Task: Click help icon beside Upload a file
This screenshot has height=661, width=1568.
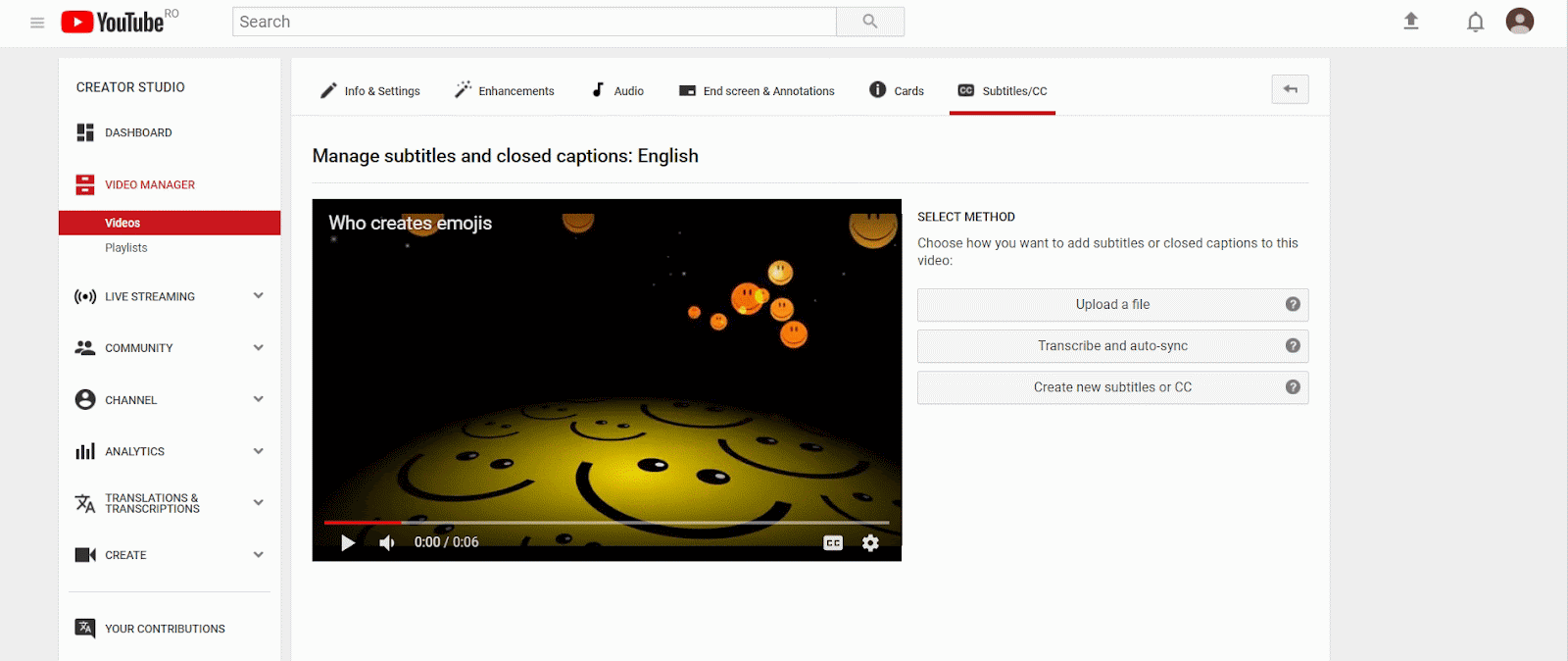Action: point(1293,304)
